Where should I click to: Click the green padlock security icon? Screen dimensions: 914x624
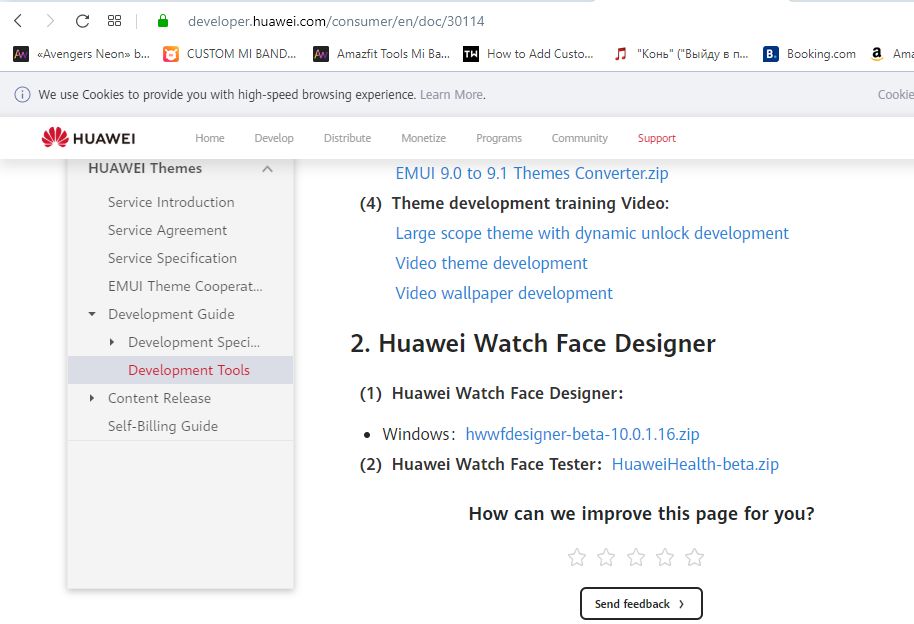pyautogui.click(x=163, y=21)
